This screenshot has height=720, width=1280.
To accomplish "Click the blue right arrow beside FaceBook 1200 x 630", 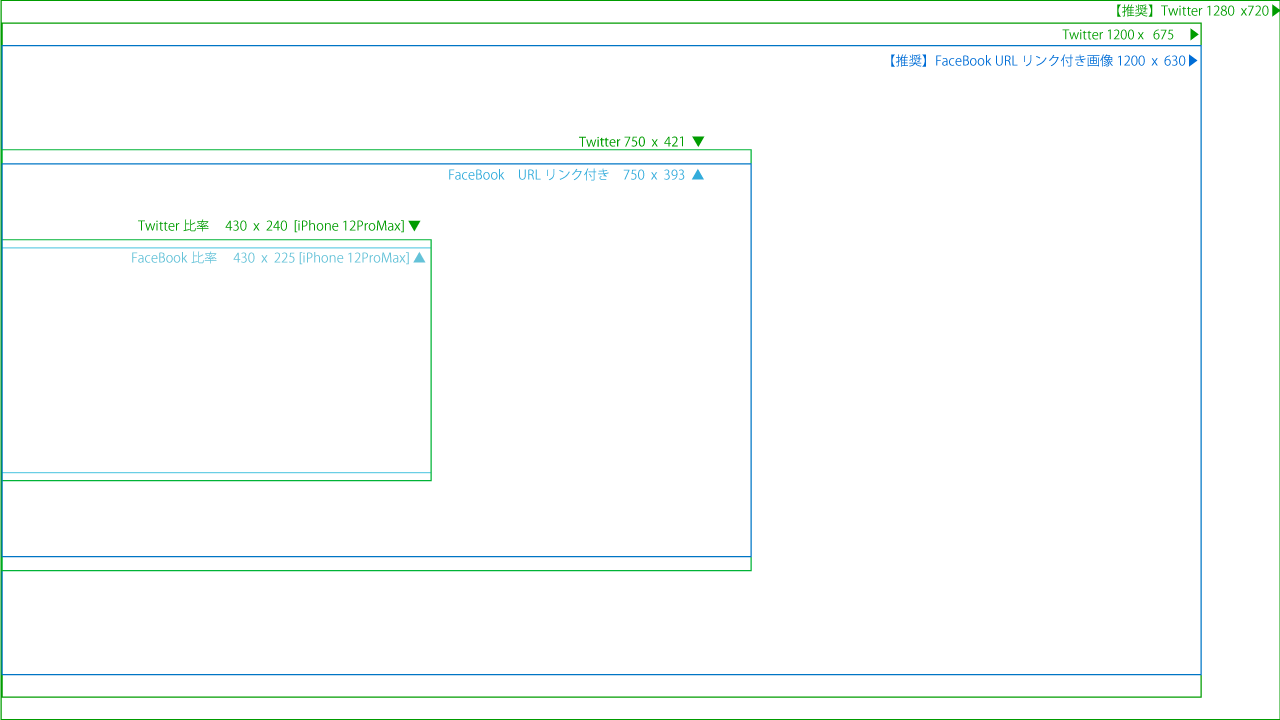I will point(1193,61).
